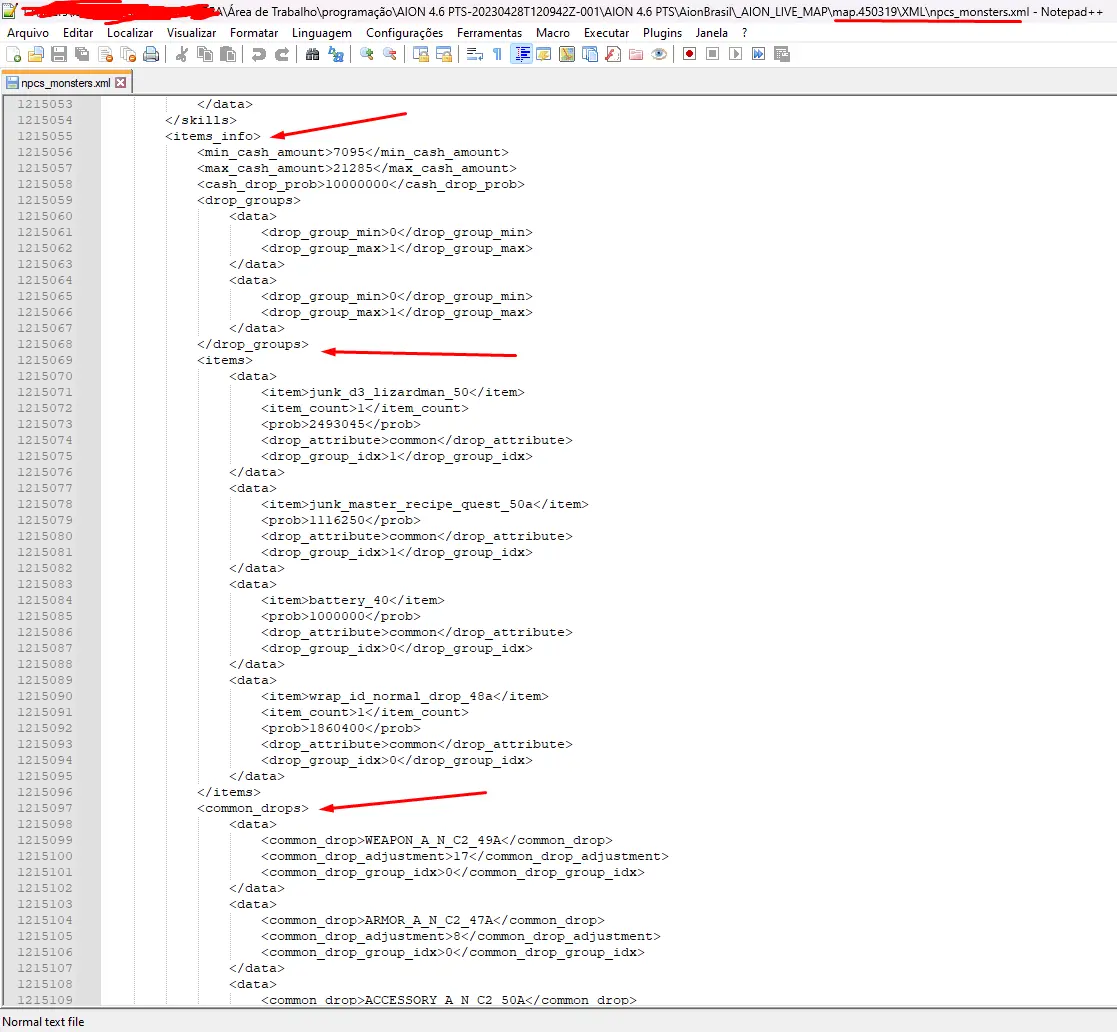Click the Copy toolbar icon
This screenshot has height=1032, width=1117.
(x=205, y=55)
